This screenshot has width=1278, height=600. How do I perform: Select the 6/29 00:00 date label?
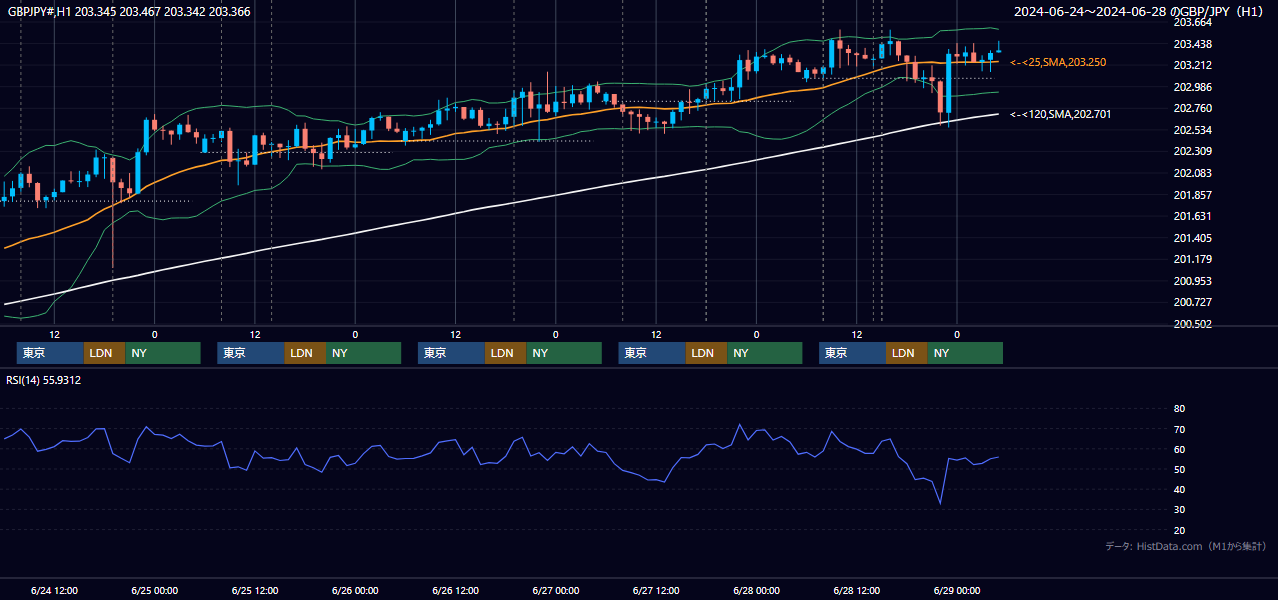pos(957,591)
